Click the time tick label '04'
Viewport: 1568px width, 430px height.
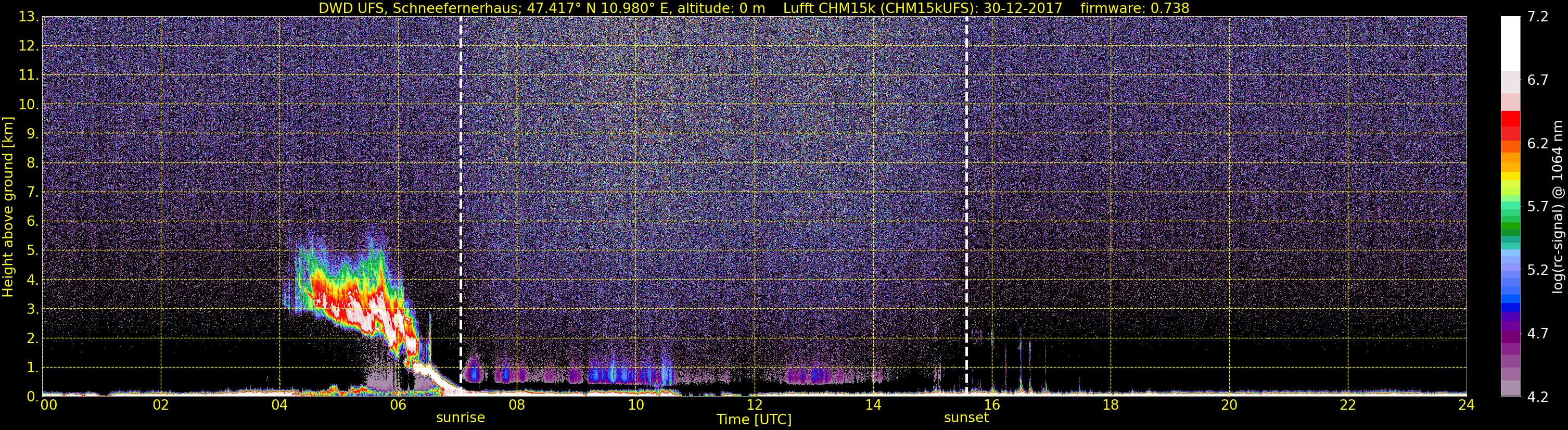coord(279,405)
